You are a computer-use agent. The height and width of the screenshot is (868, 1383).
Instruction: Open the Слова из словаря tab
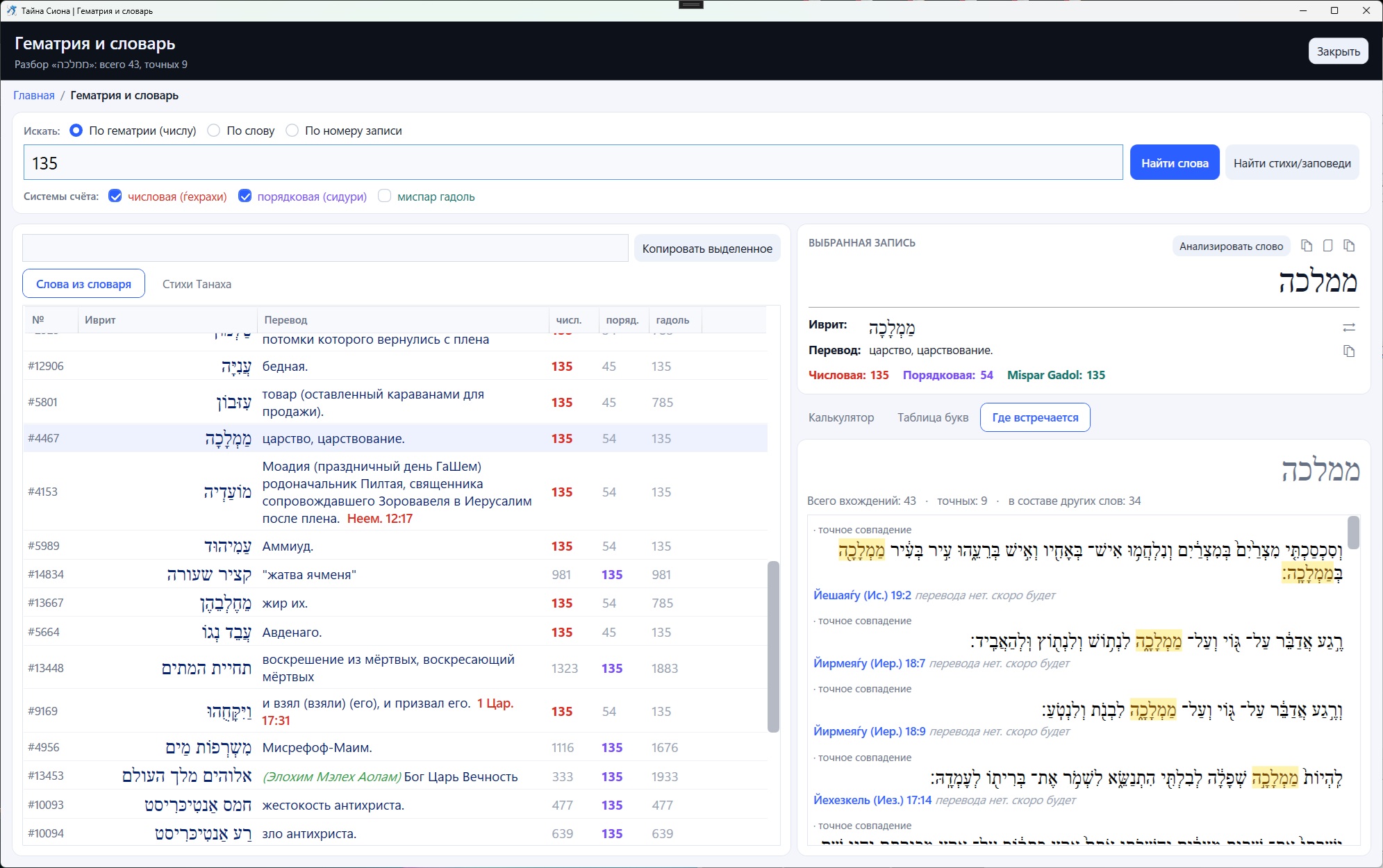point(83,283)
